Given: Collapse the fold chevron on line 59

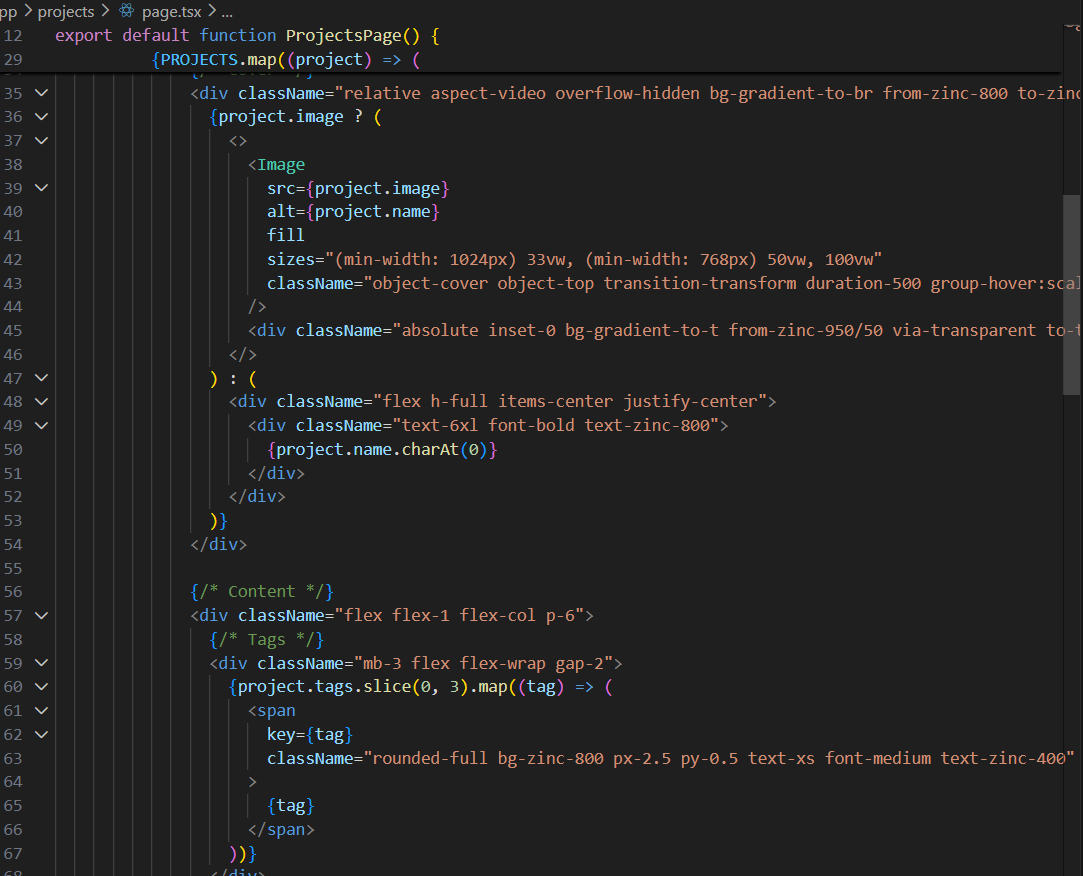Looking at the screenshot, I should pyautogui.click(x=41, y=663).
